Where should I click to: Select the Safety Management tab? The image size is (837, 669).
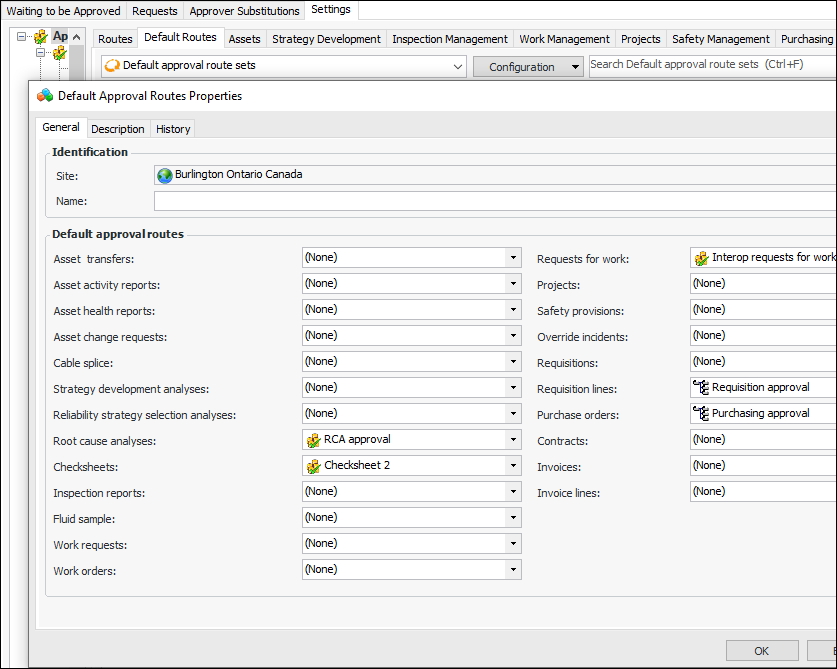720,39
